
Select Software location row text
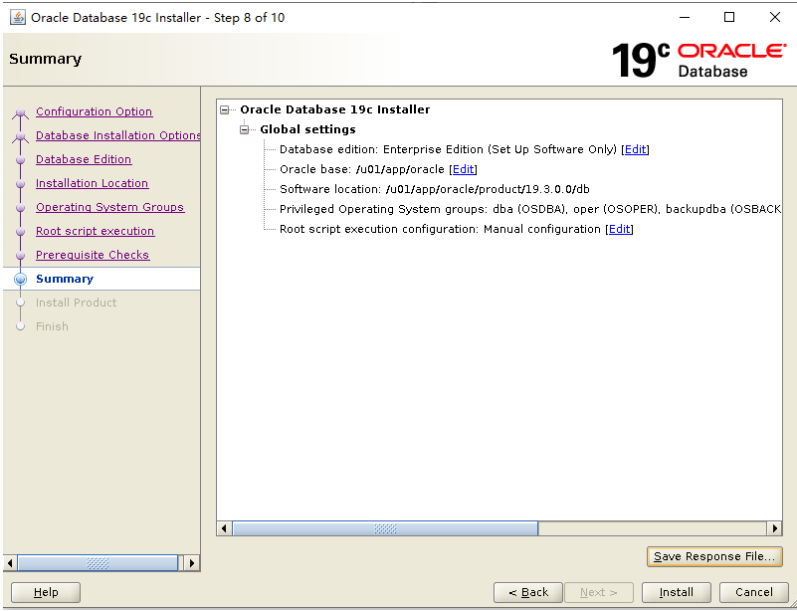(x=435, y=189)
